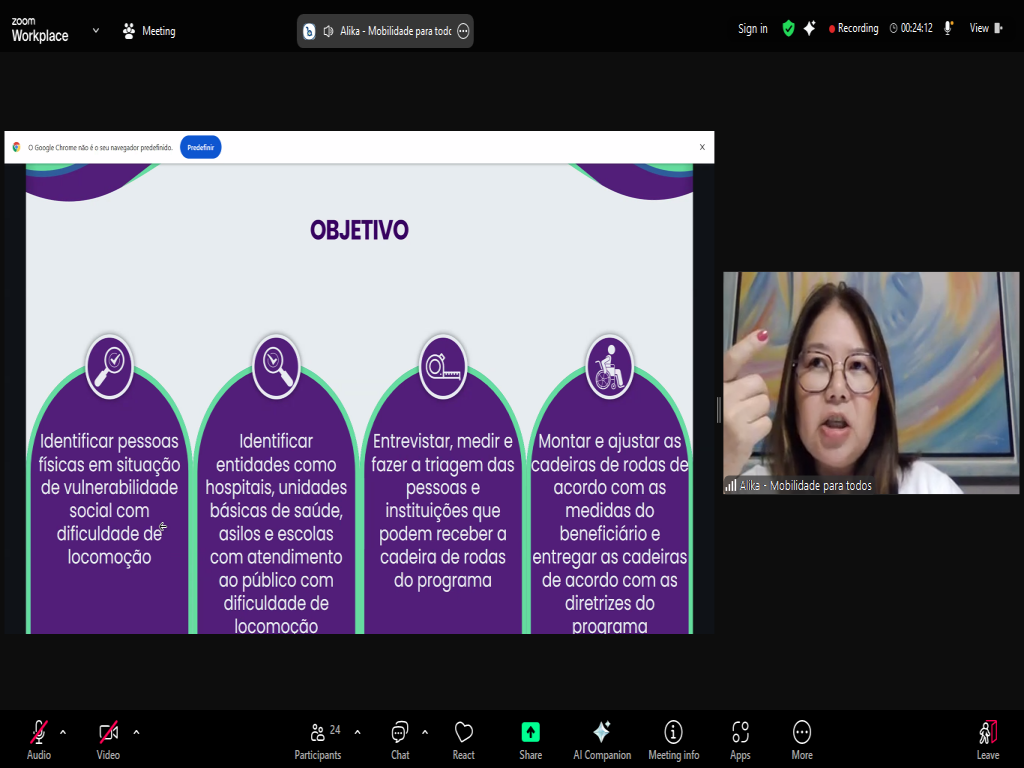Open the More options menu

click(x=801, y=739)
